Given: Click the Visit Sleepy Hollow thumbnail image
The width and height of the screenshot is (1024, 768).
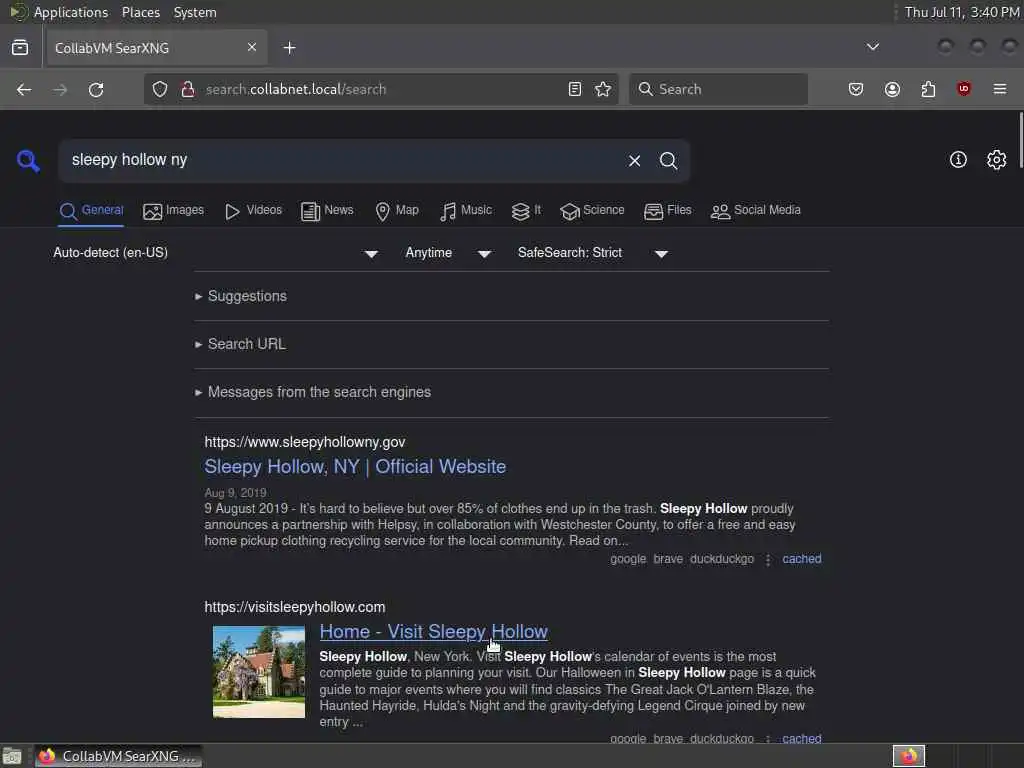Looking at the screenshot, I should pos(259,672).
